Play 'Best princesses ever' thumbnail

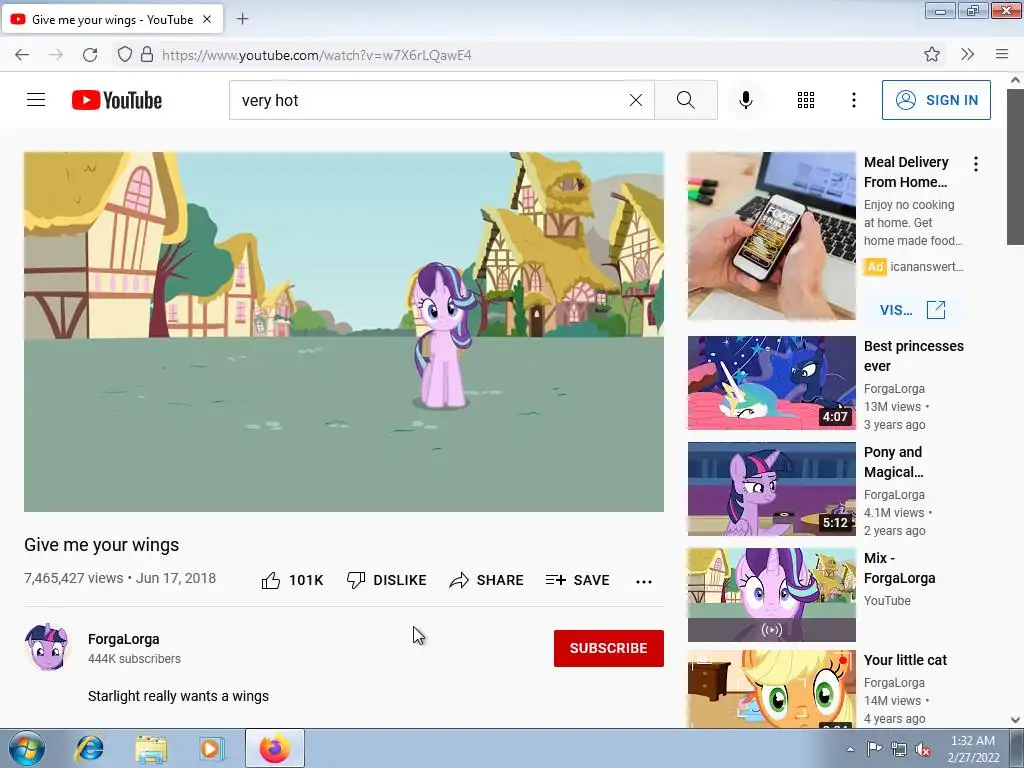pyautogui.click(x=771, y=383)
